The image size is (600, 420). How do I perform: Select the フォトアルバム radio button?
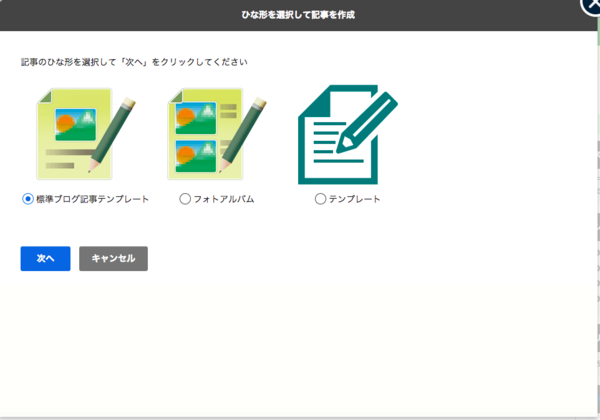pos(185,199)
